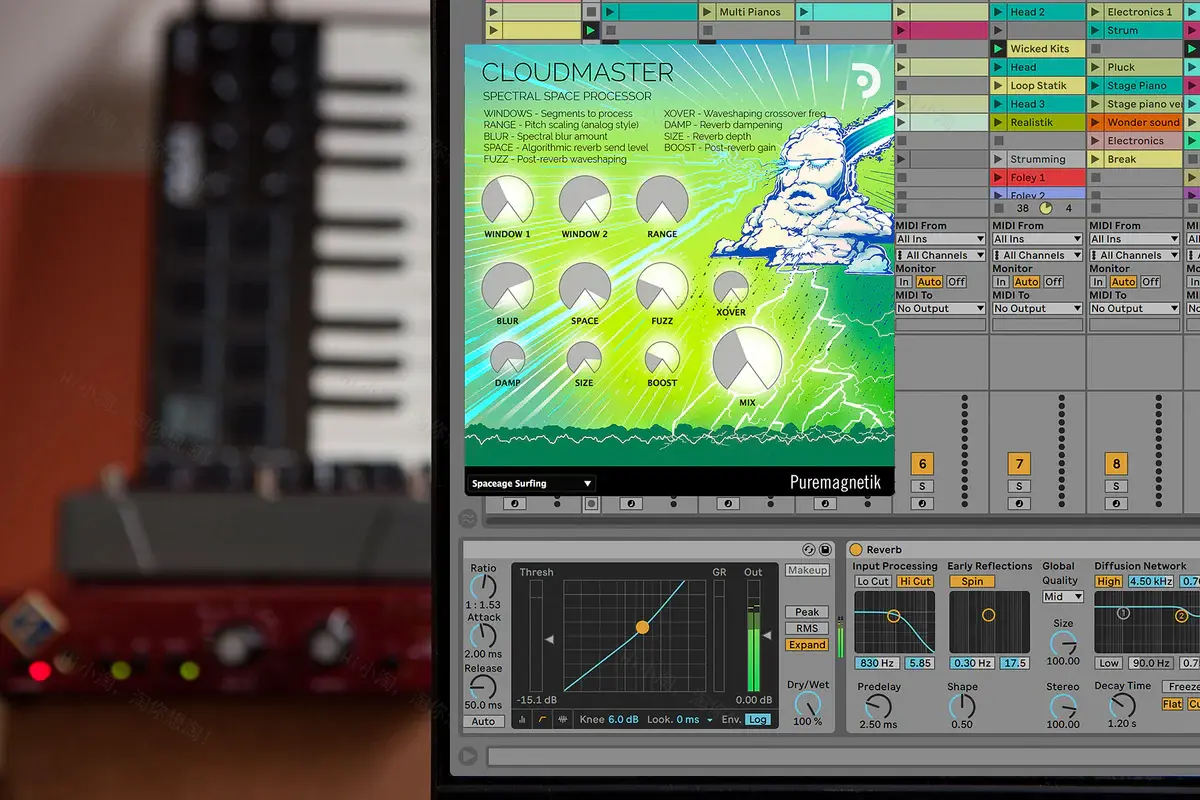Click the session play arrow at bottom left
Viewport: 1200px width, 800px height.
click(x=466, y=755)
